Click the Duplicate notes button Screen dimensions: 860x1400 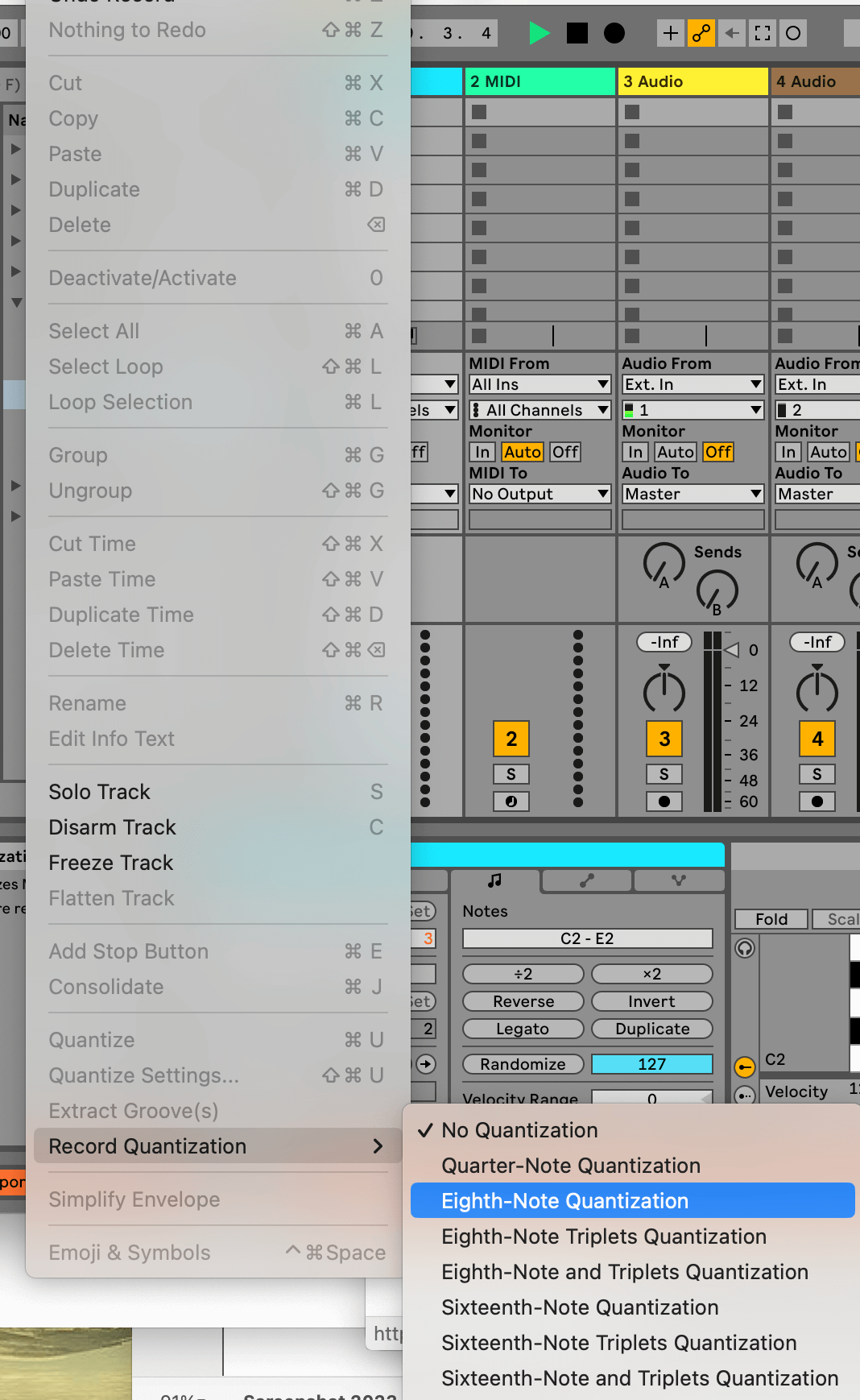tap(652, 1029)
